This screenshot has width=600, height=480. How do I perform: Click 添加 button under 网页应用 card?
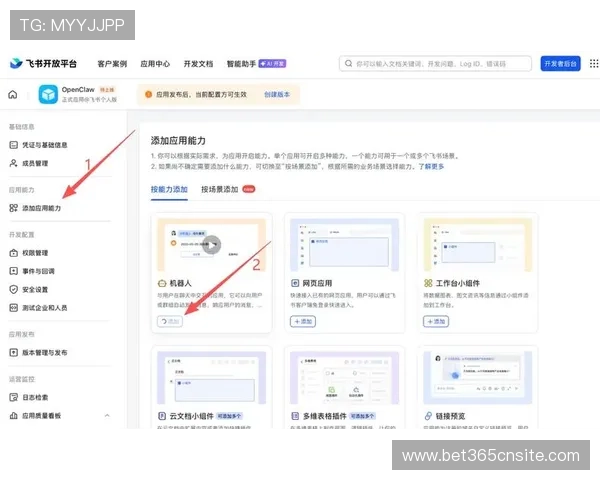point(303,321)
